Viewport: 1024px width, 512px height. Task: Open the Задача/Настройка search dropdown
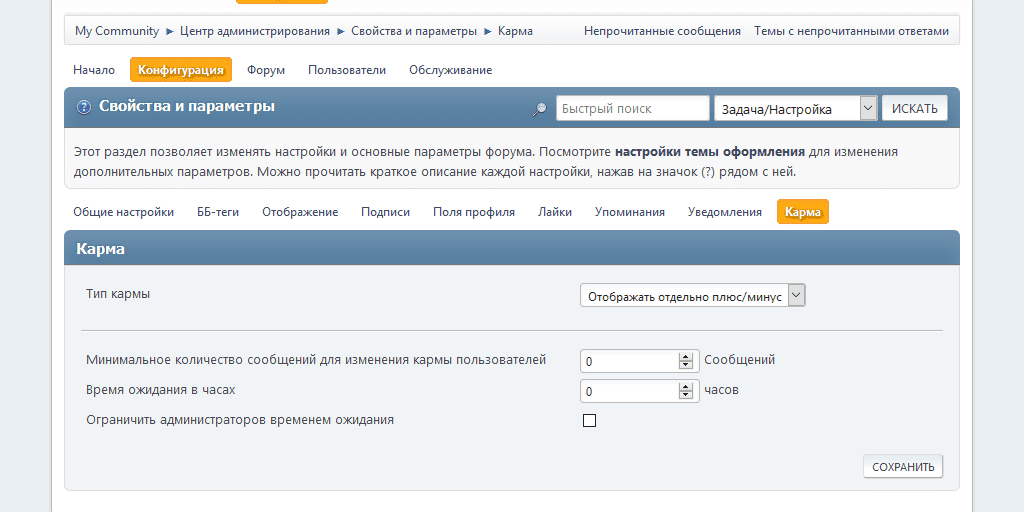pos(795,108)
